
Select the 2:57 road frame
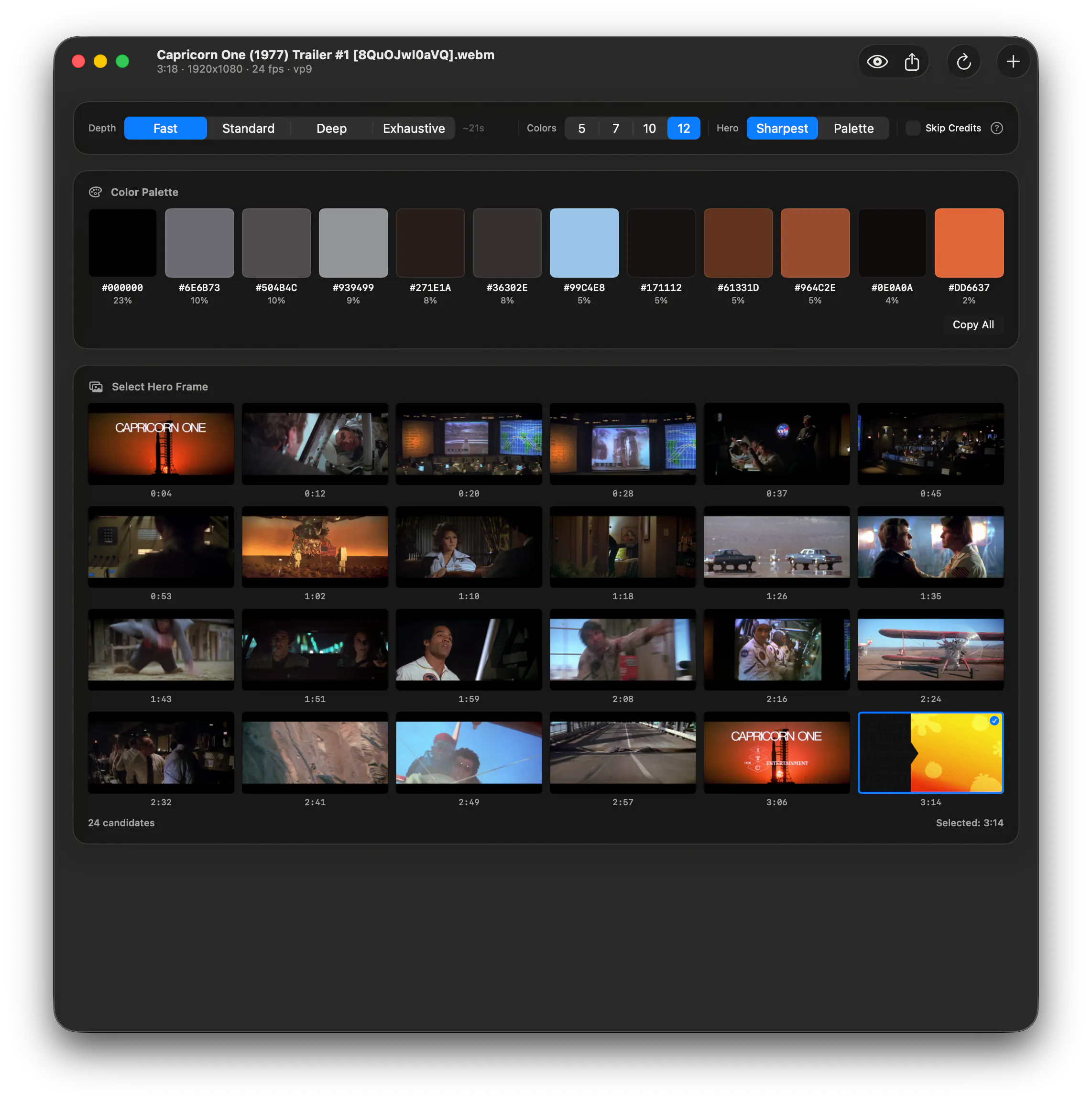[x=622, y=753]
